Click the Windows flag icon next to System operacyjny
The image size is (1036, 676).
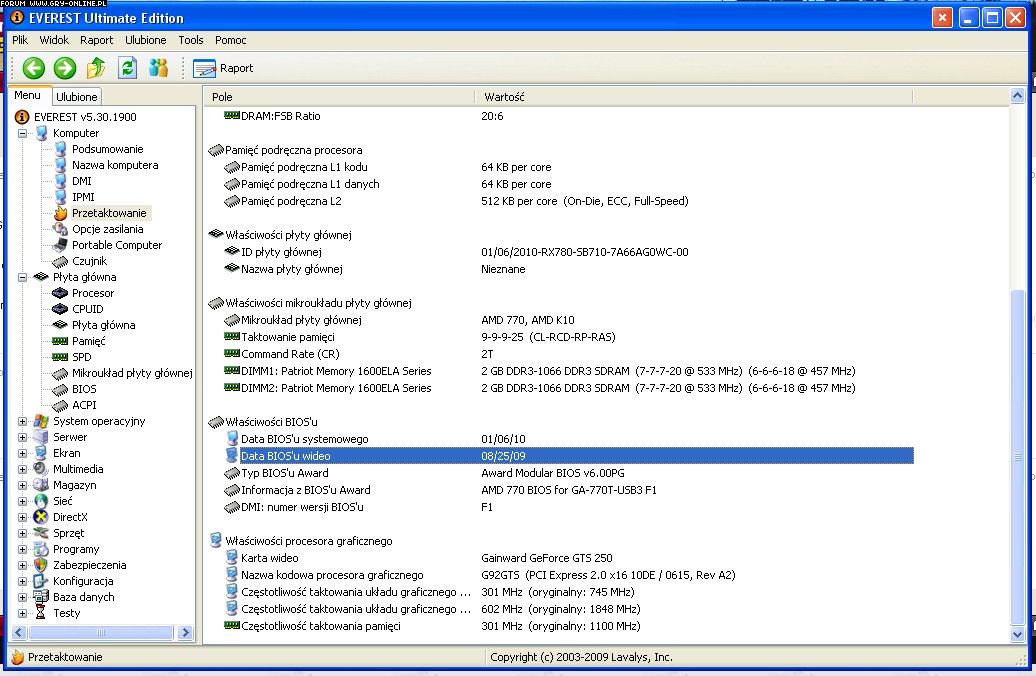pos(41,421)
